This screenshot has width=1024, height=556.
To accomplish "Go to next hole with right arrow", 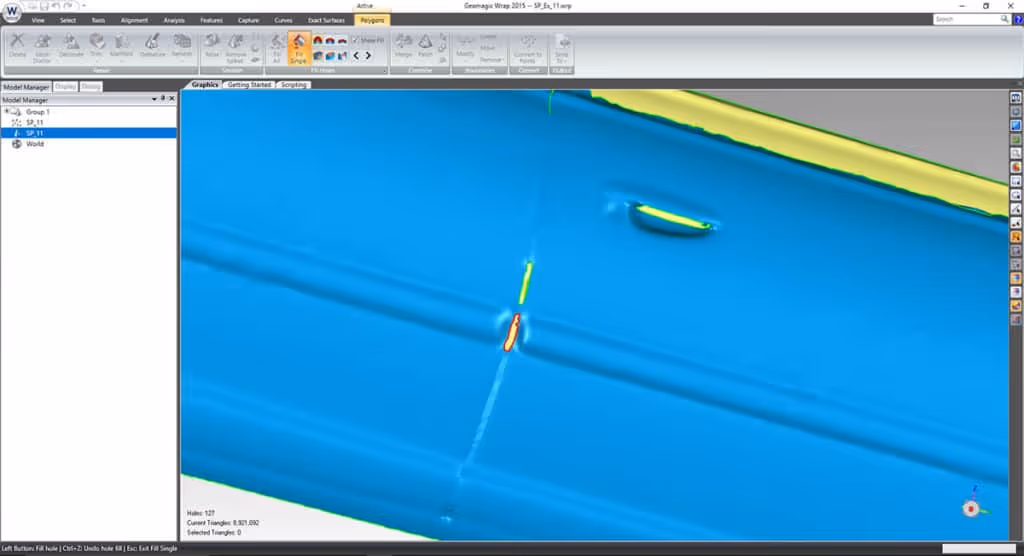I will [x=368, y=56].
